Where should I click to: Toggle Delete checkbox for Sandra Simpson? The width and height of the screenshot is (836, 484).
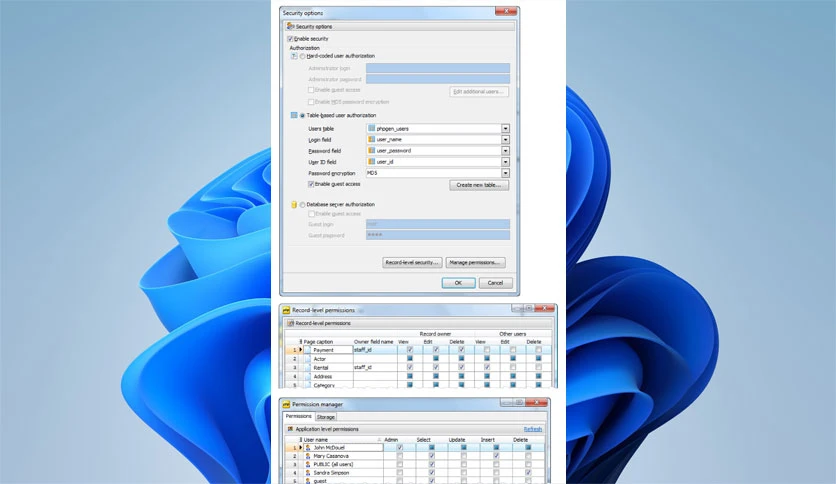(x=528, y=473)
